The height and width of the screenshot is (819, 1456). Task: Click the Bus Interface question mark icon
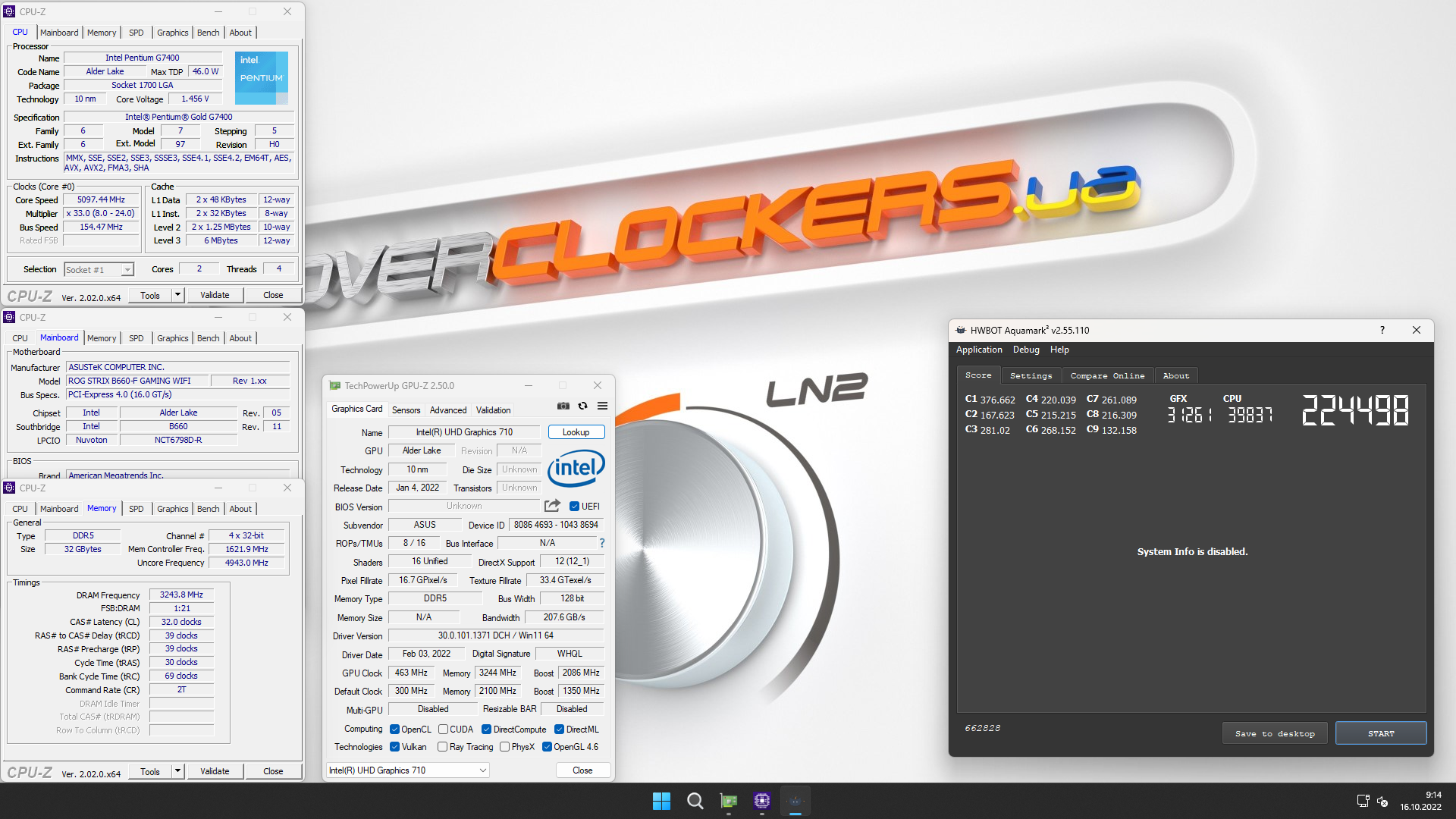click(602, 543)
